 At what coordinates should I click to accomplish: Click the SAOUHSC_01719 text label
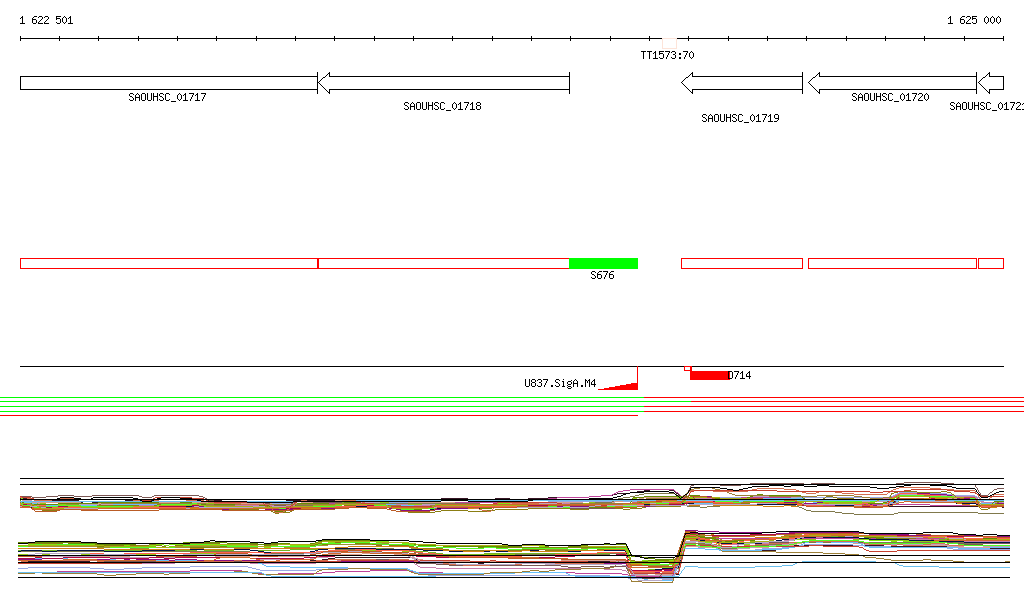pos(740,118)
